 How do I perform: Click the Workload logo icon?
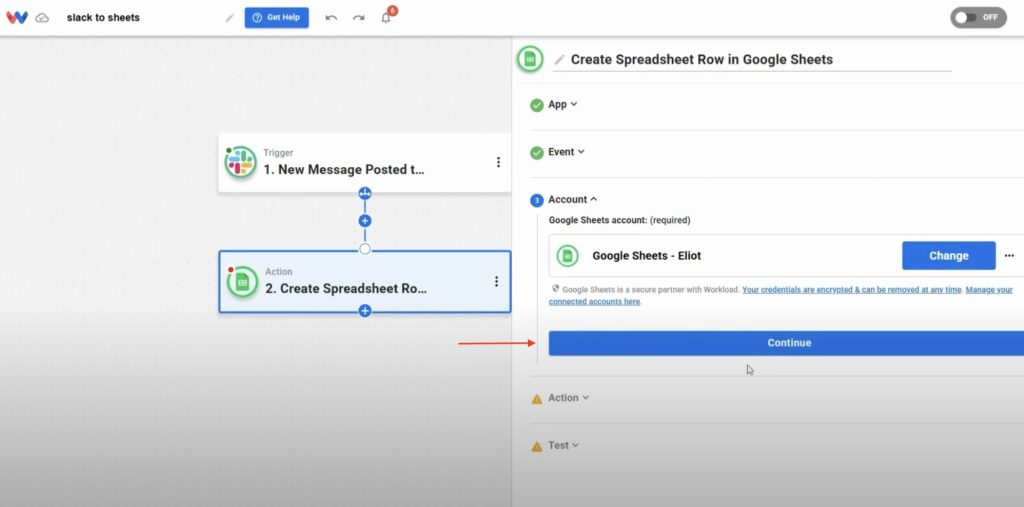click(x=17, y=18)
